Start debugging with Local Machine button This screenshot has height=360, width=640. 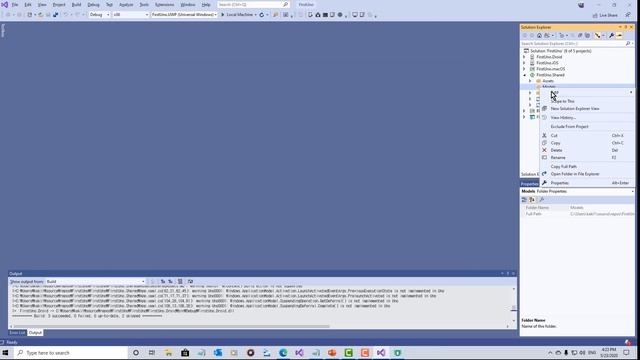(238, 15)
